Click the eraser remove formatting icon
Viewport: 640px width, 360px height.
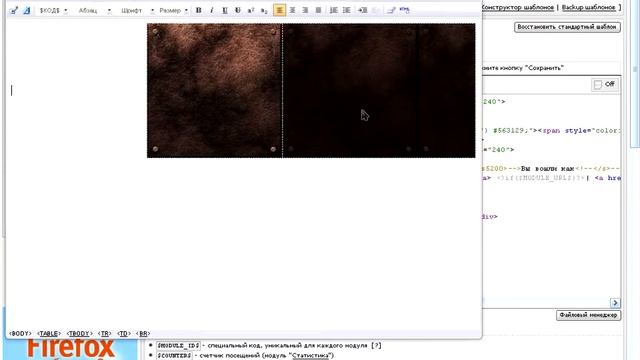(391, 10)
